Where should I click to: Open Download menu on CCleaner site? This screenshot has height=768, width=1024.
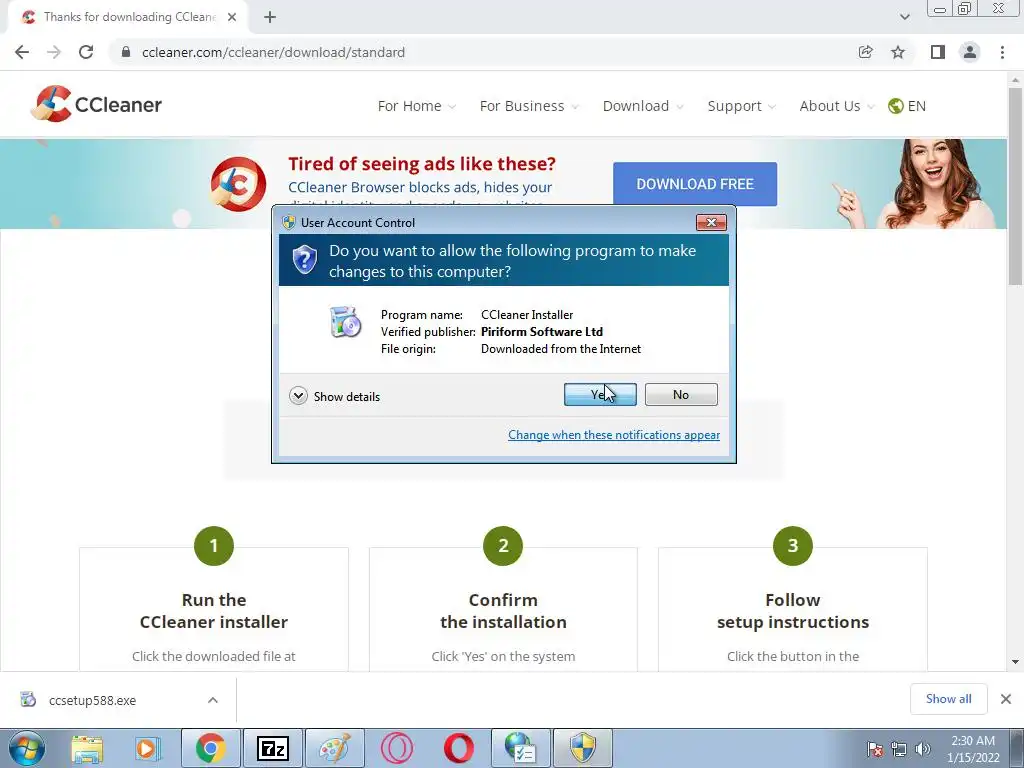(643, 106)
